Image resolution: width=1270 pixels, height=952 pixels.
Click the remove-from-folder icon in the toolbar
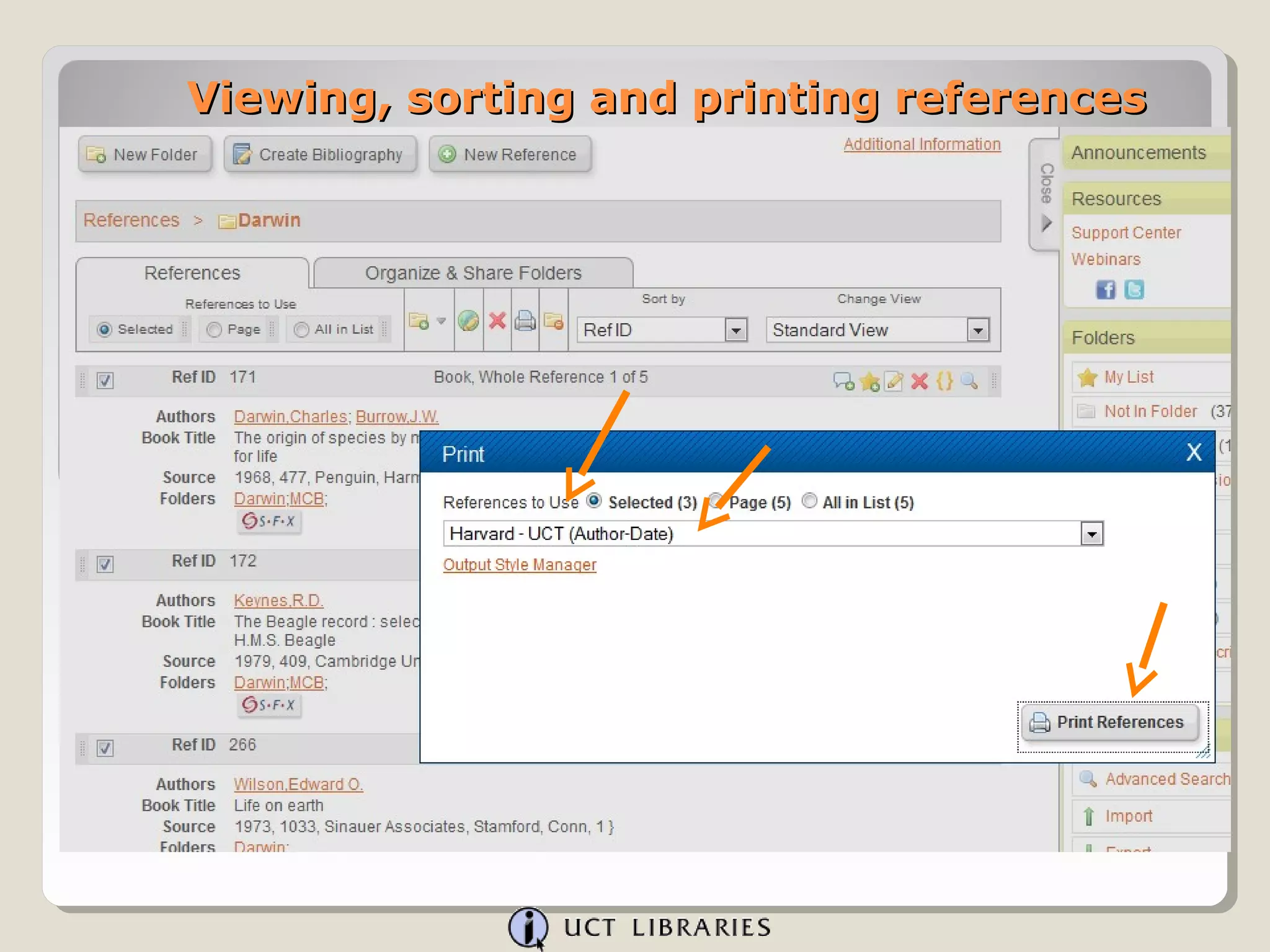[553, 320]
